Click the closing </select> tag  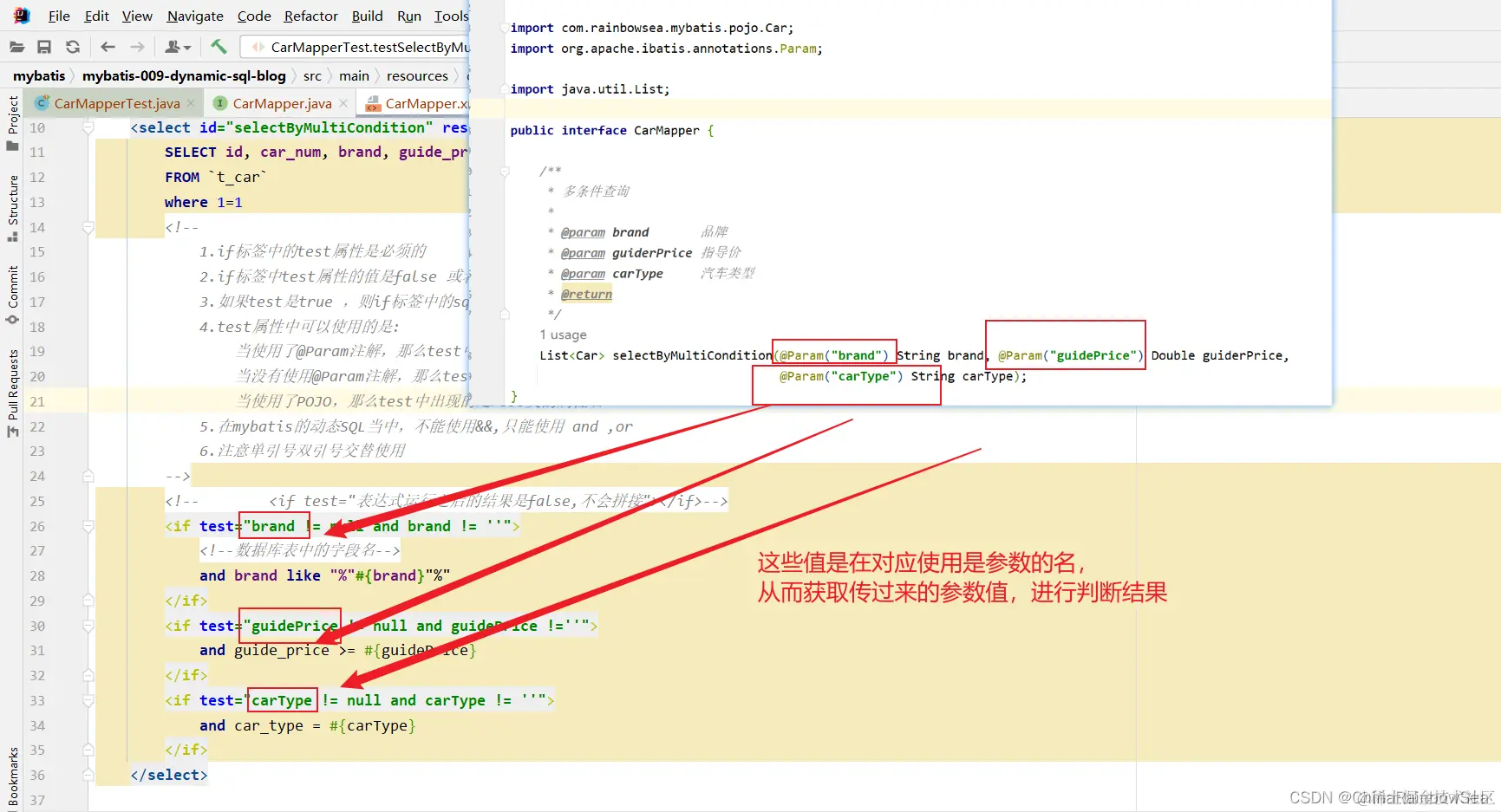pyautogui.click(x=169, y=775)
